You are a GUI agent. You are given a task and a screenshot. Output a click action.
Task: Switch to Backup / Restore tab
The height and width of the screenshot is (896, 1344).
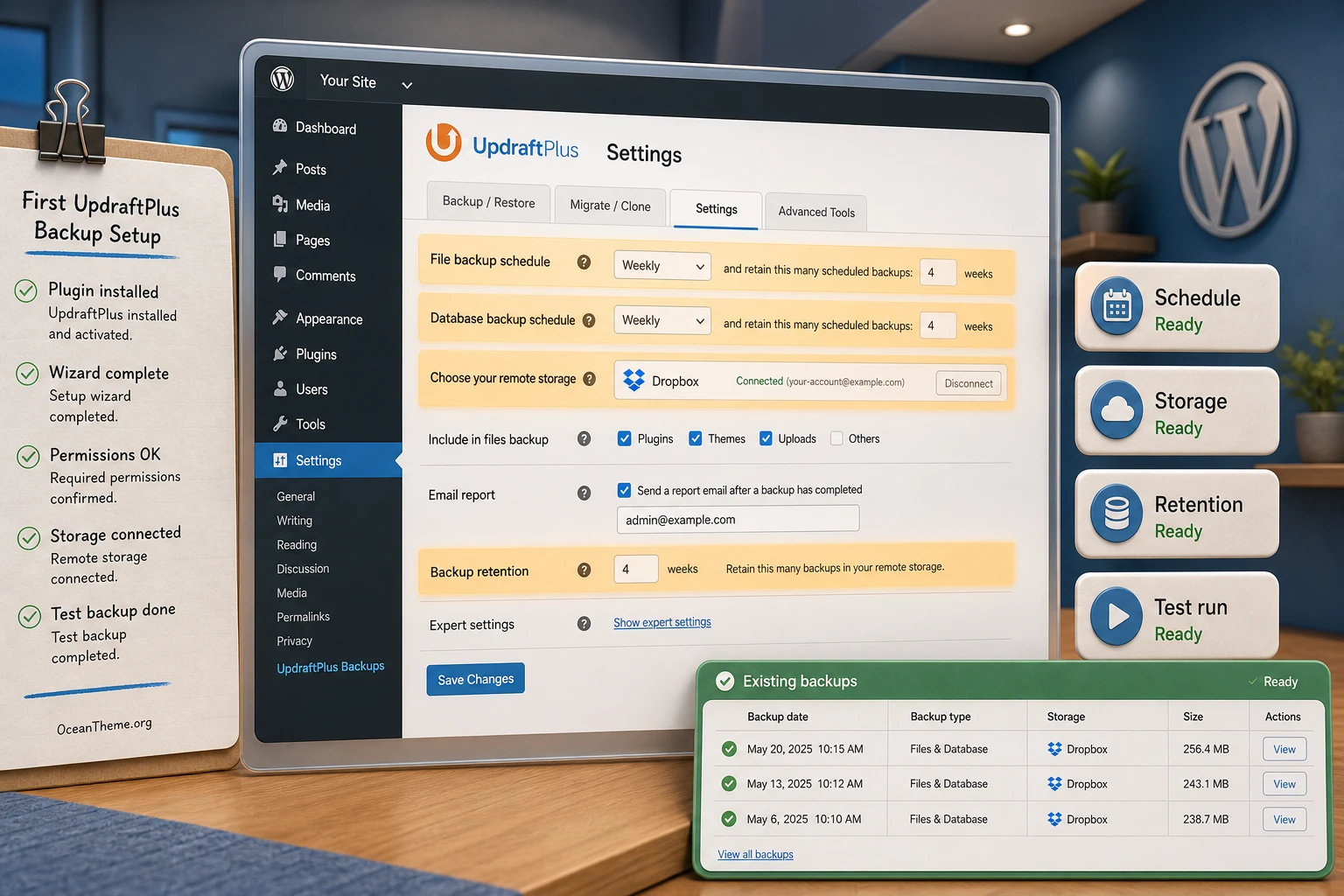point(488,202)
